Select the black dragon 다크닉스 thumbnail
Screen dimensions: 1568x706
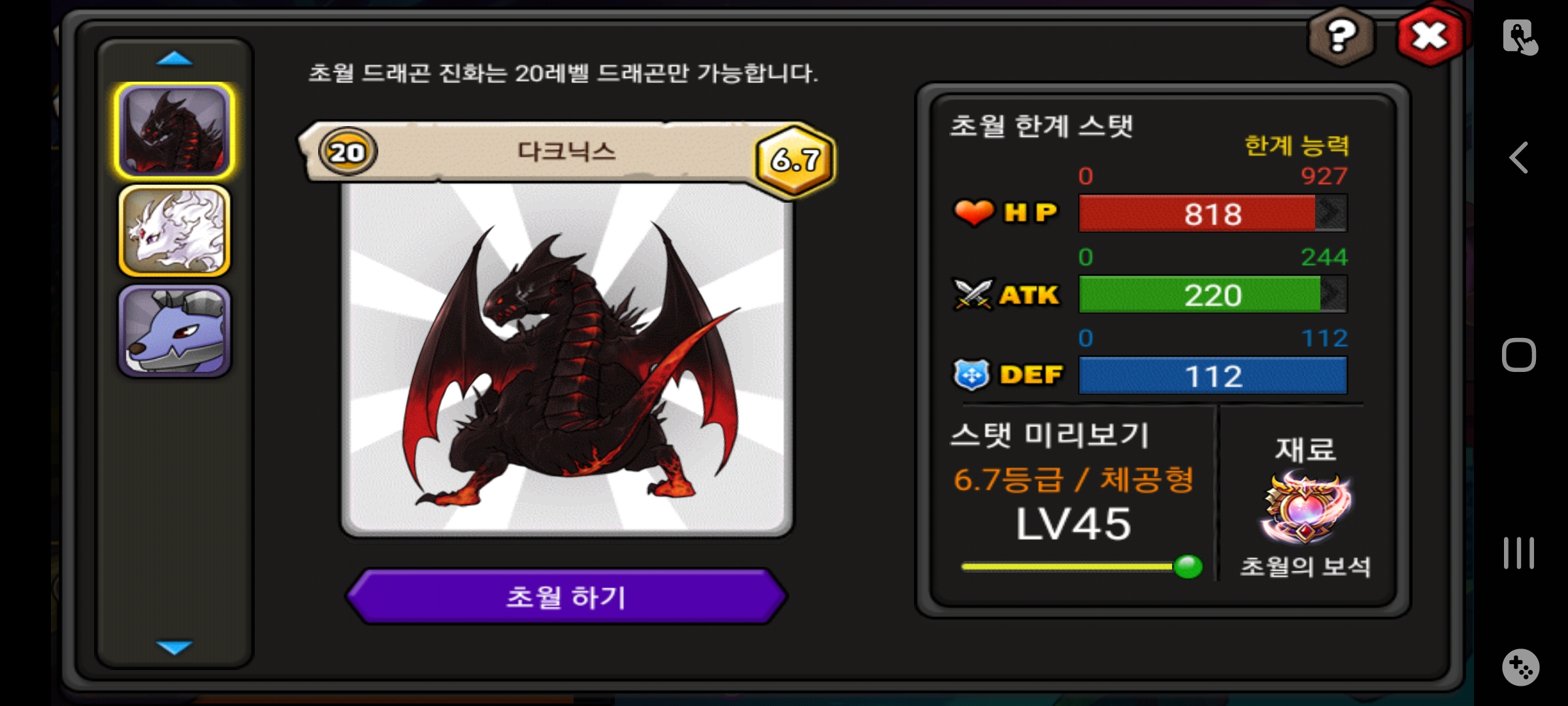click(174, 131)
